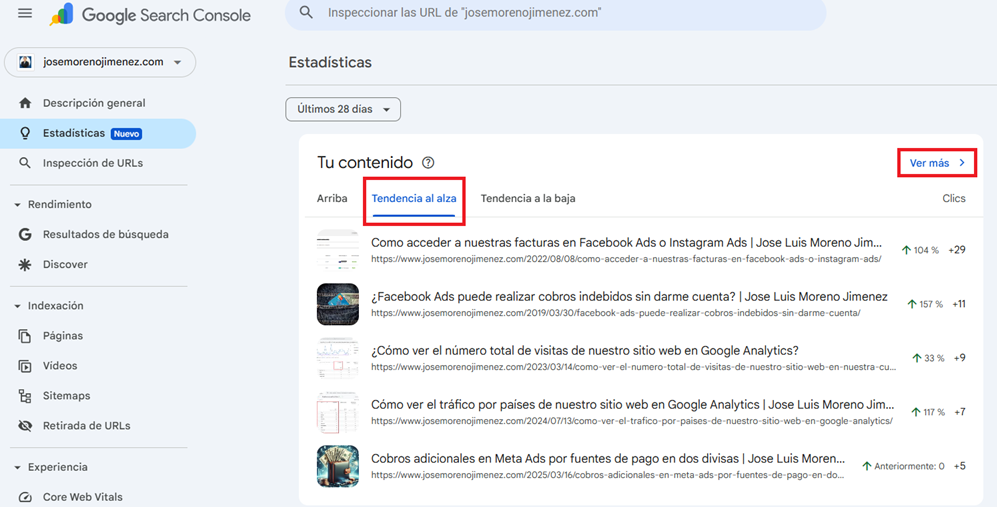Viewport: 997px width, 507px height.
Task: Open Estadísticas via the lightbulb icon
Action: 25,133
